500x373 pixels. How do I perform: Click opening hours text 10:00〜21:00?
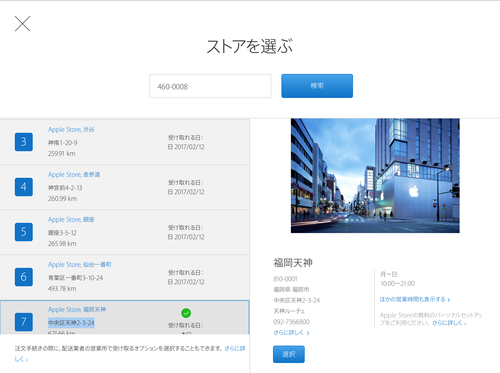(x=398, y=283)
